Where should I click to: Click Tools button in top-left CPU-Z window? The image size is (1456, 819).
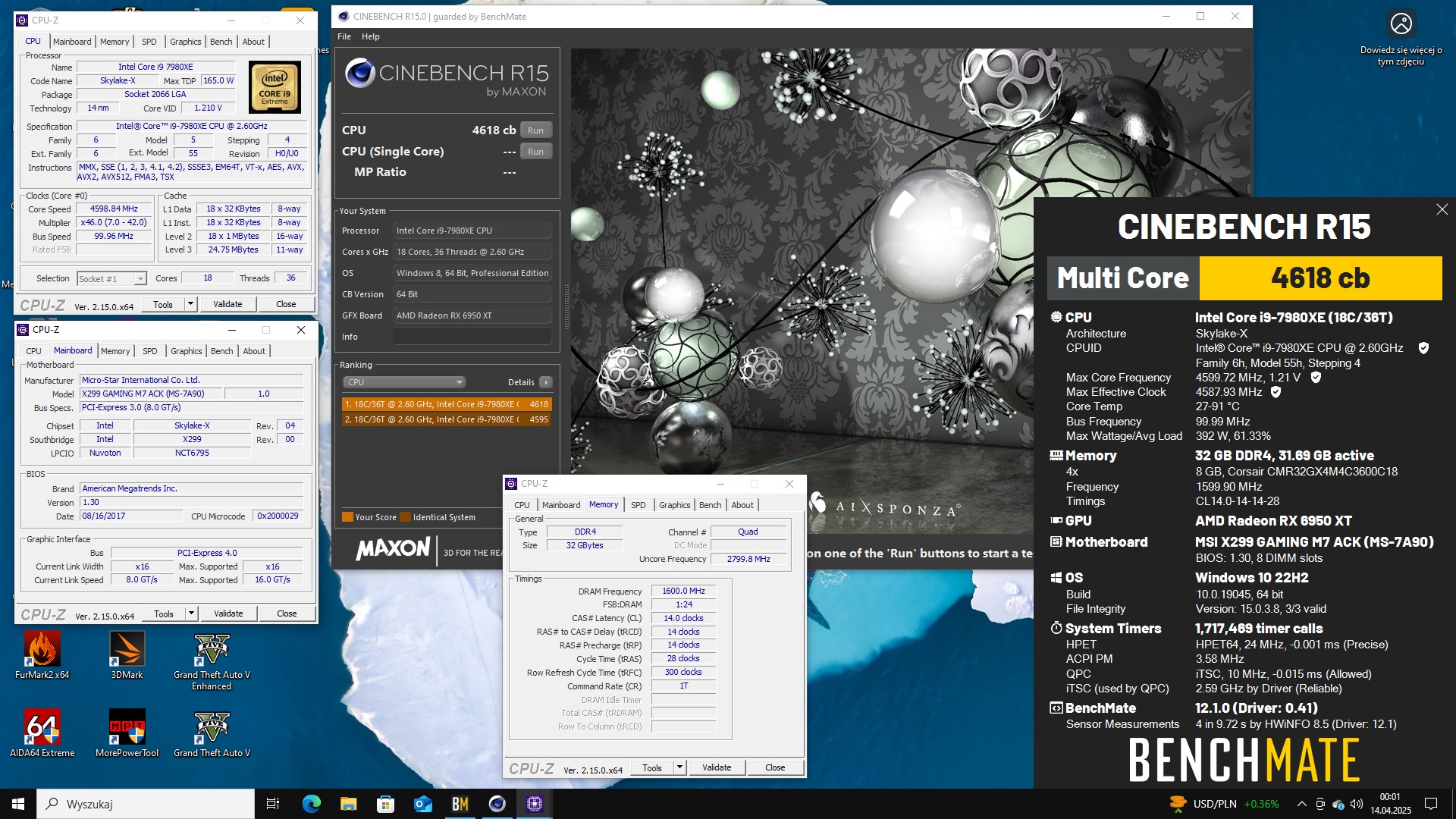163,304
